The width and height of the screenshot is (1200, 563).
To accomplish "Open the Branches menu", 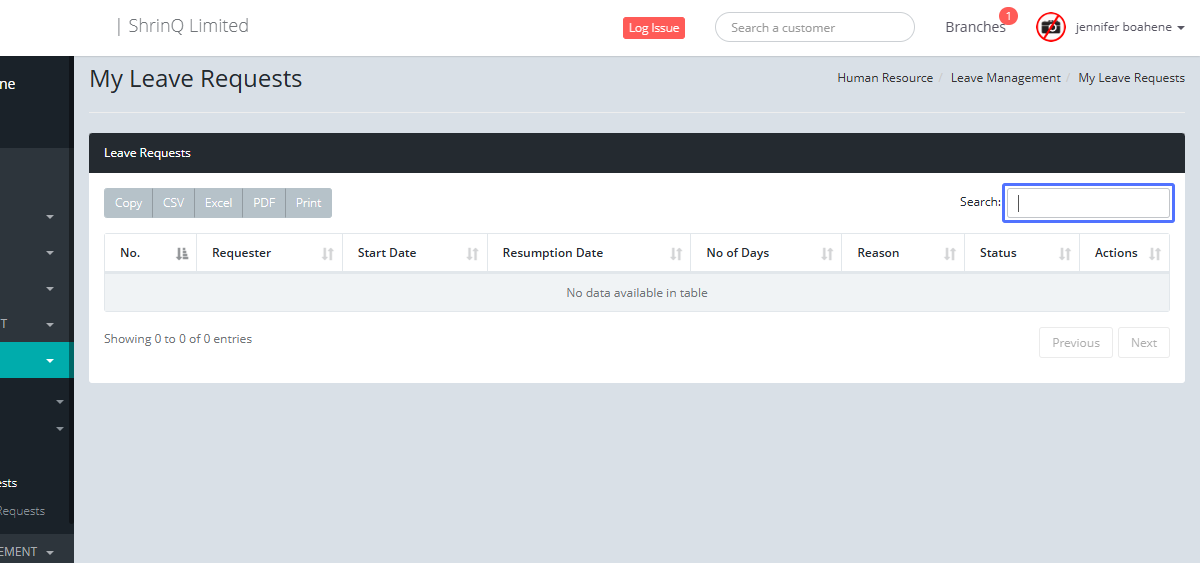I will point(975,27).
